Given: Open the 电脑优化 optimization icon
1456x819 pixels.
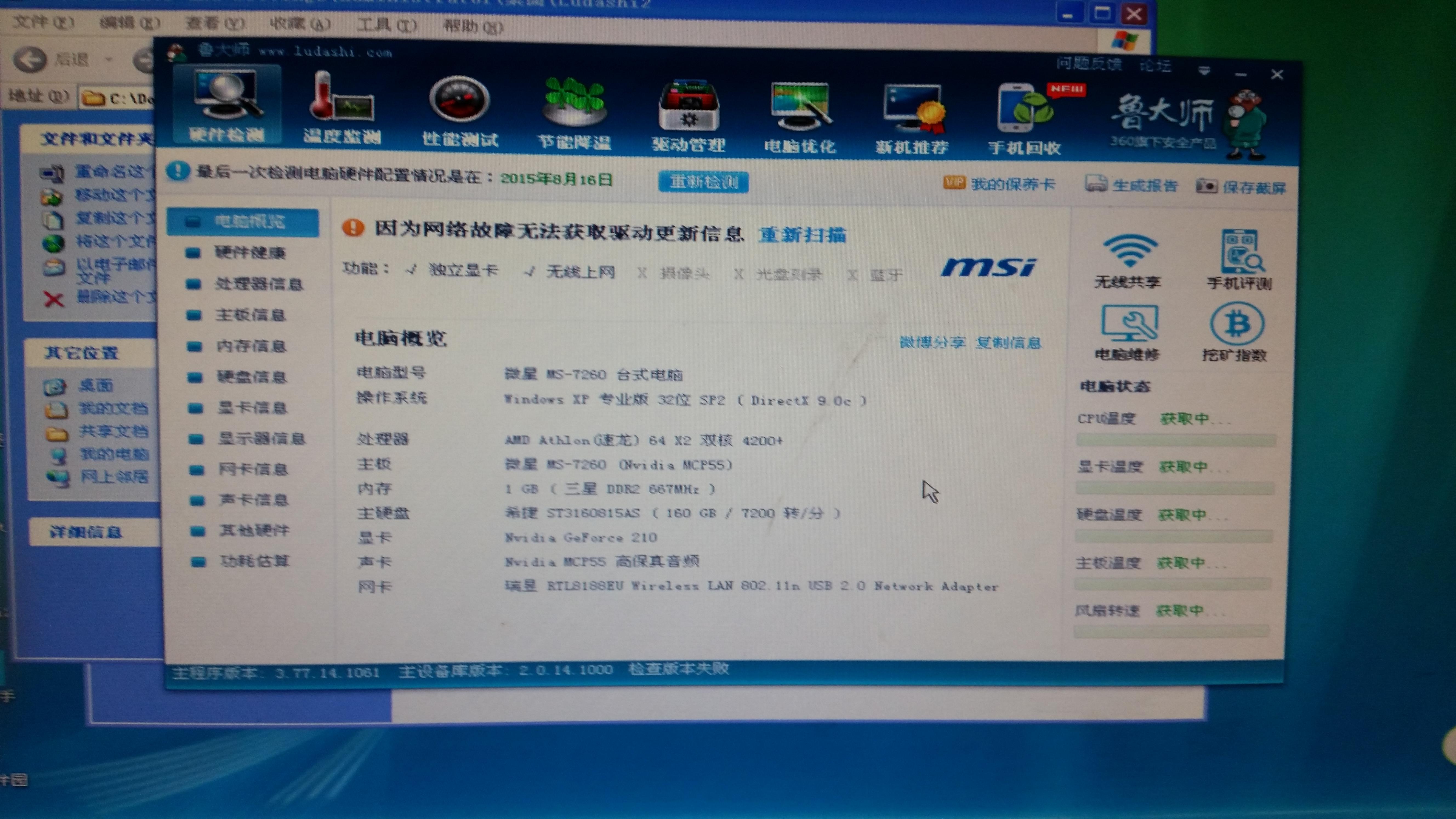Looking at the screenshot, I should point(800,118).
